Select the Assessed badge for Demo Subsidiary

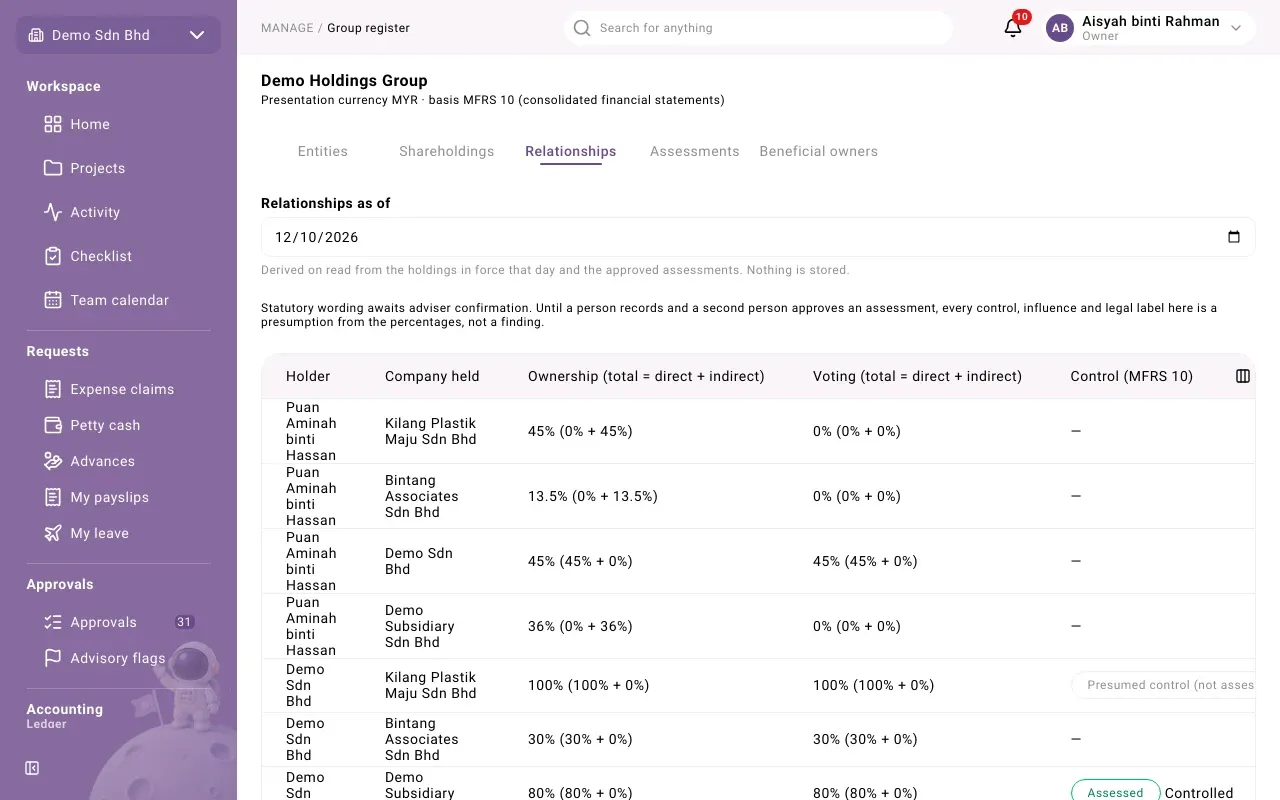(x=1115, y=793)
